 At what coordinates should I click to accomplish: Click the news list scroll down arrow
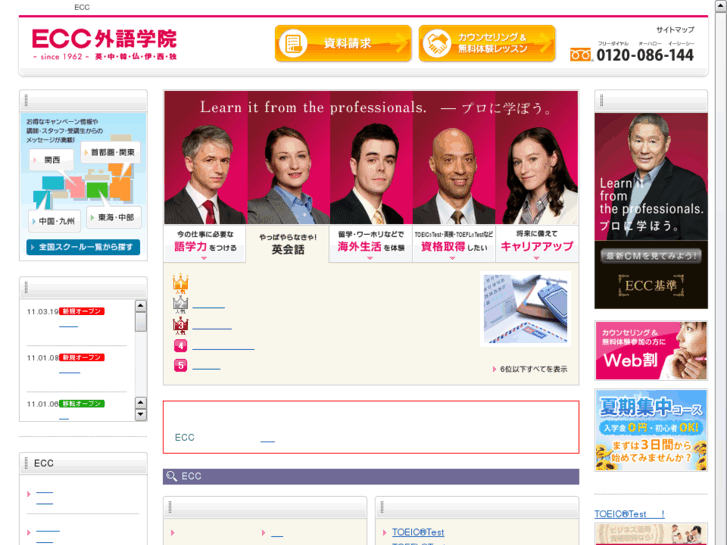141,415
